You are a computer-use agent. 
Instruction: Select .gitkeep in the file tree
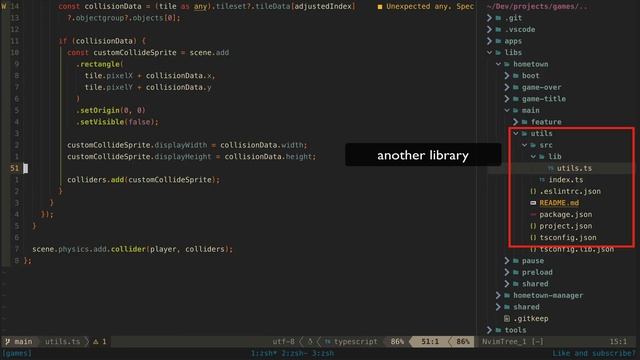(531, 318)
